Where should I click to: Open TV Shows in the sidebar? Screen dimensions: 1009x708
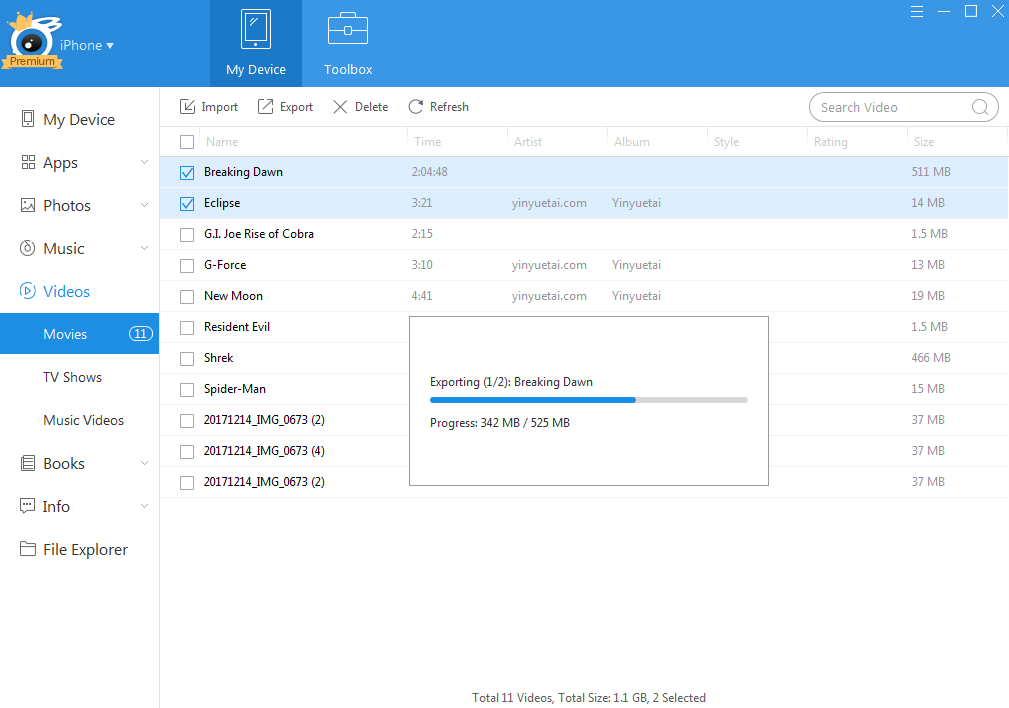point(72,377)
